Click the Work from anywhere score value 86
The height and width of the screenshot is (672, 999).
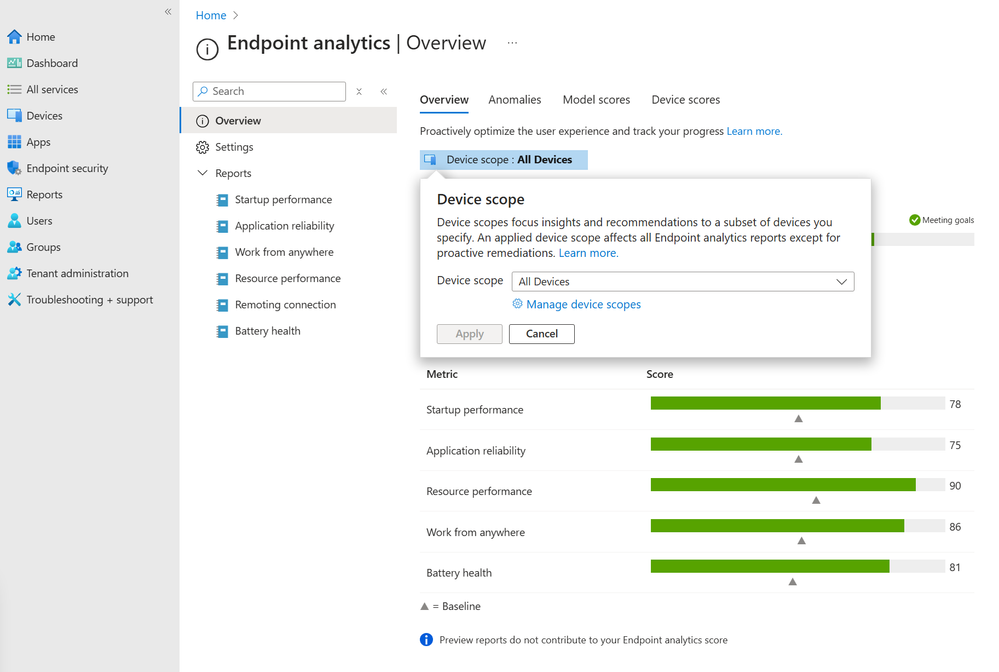click(x=954, y=527)
